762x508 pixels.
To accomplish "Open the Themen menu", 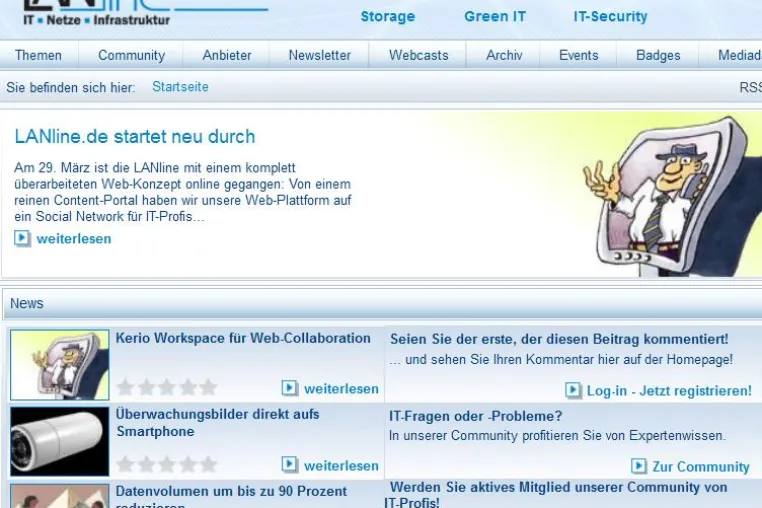I will [x=38, y=55].
